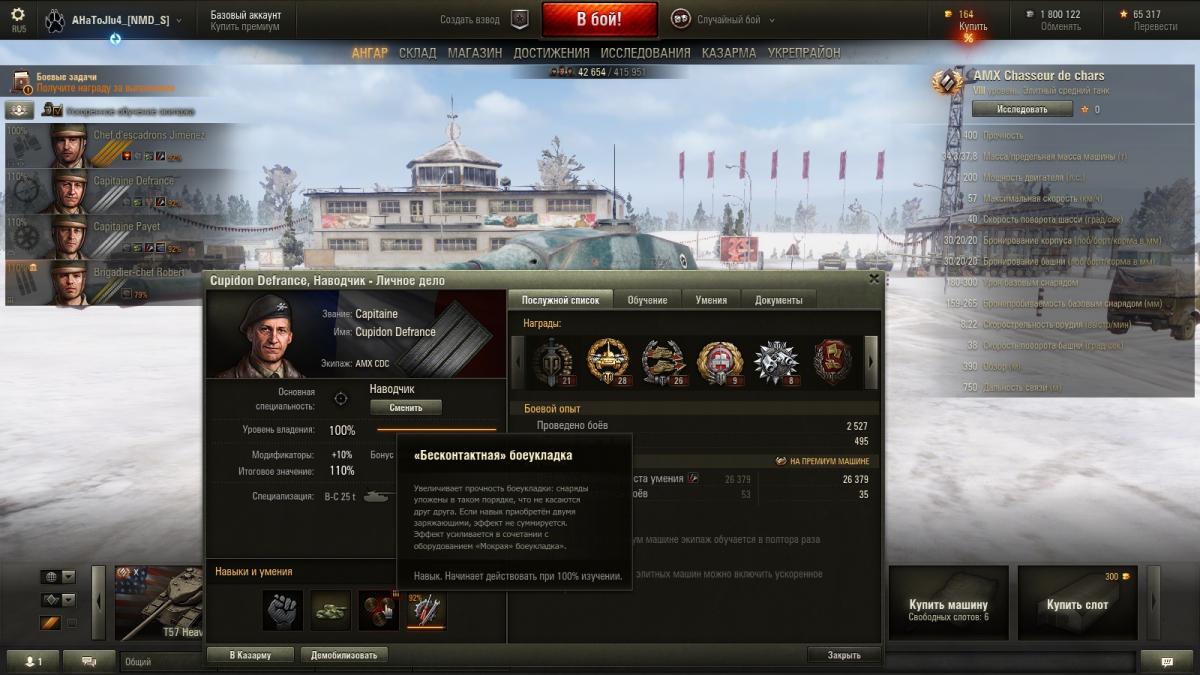The image size is (1200, 675).
Task: Click the platoon shield icon beside Создать взвод
Action: coord(519,19)
